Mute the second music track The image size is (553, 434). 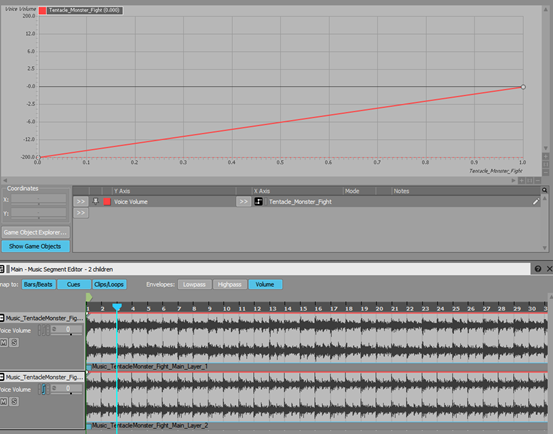(4, 401)
